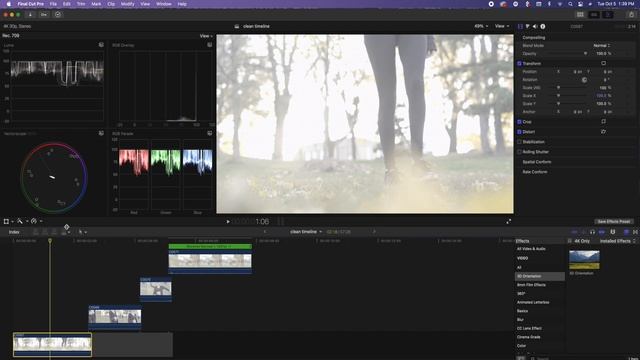Viewport: 640px width, 360px height.
Task: Select the Blur effects category
Action: click(520, 320)
